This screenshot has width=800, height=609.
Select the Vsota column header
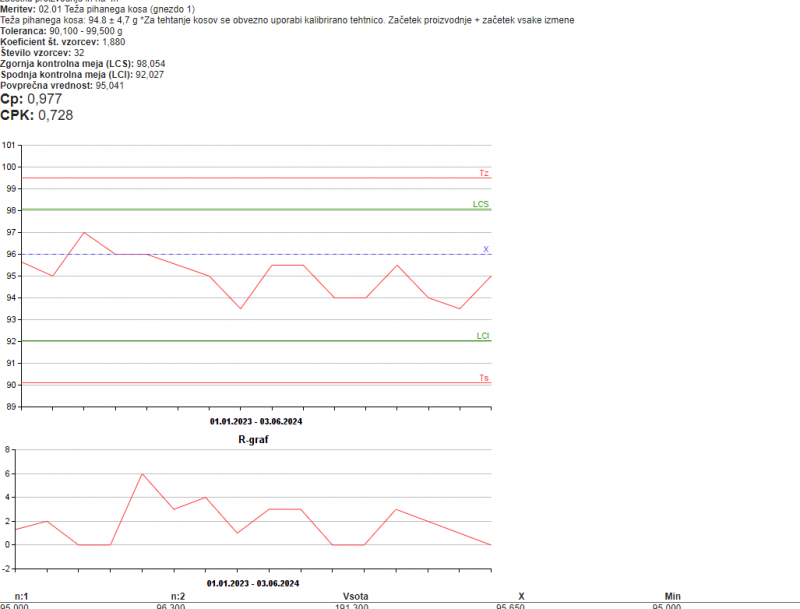[355, 596]
